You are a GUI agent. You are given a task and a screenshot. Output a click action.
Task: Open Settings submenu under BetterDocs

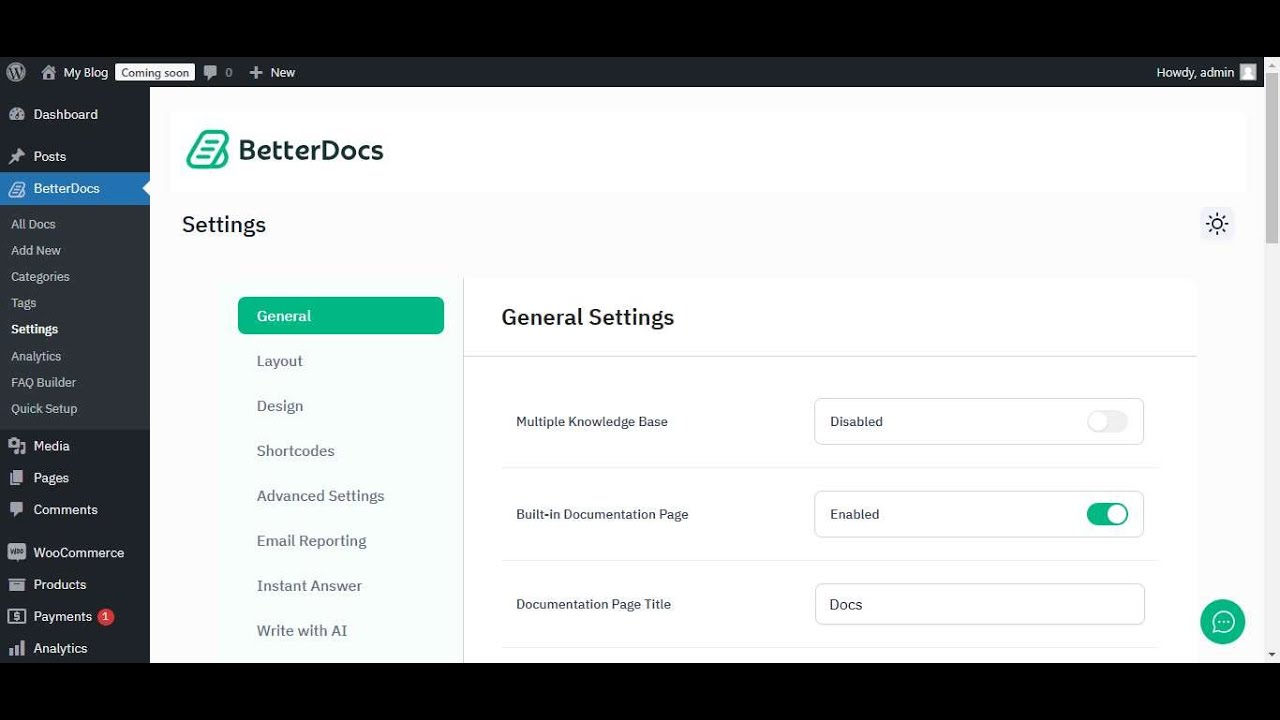click(35, 329)
